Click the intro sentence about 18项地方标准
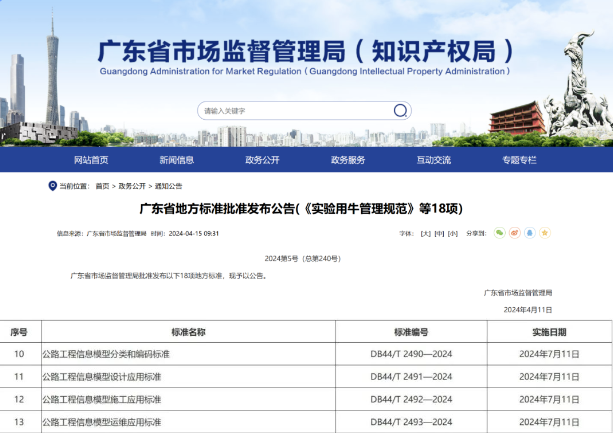613x433 pixels. 169,276
